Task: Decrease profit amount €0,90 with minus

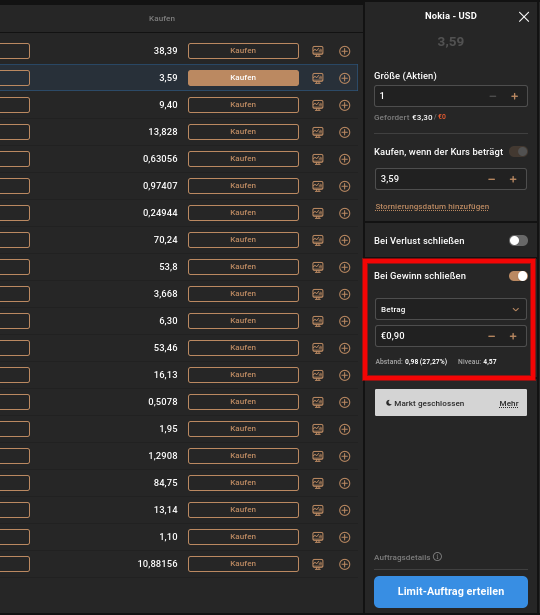Action: [x=491, y=336]
